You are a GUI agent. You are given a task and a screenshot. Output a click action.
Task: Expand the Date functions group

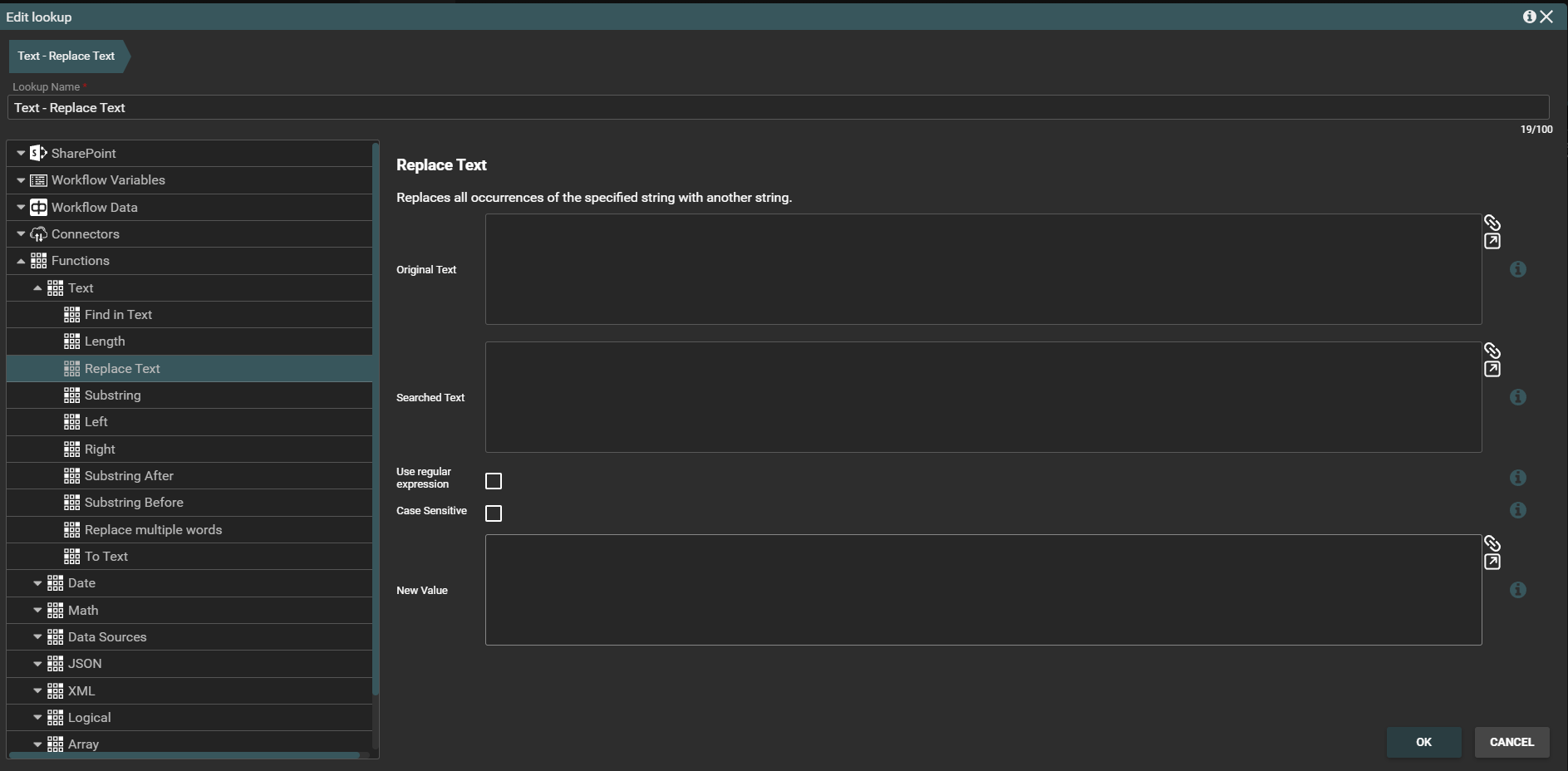click(37, 583)
